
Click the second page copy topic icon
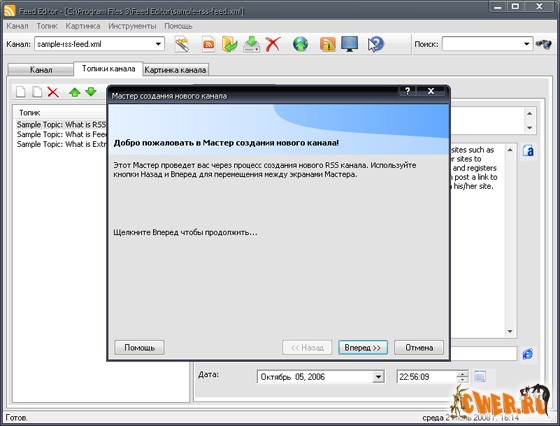(x=37, y=92)
